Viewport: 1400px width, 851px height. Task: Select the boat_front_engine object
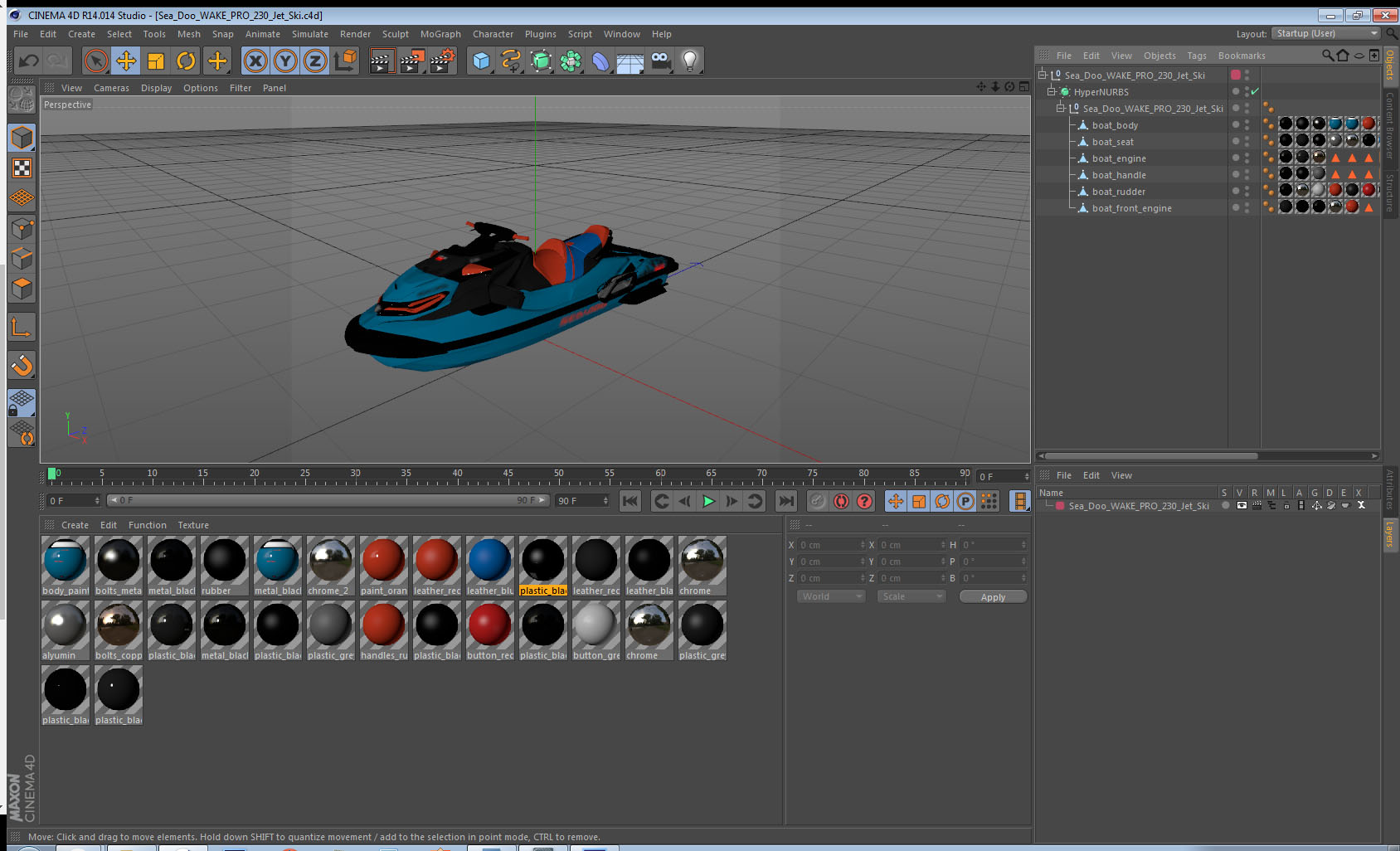click(1131, 208)
